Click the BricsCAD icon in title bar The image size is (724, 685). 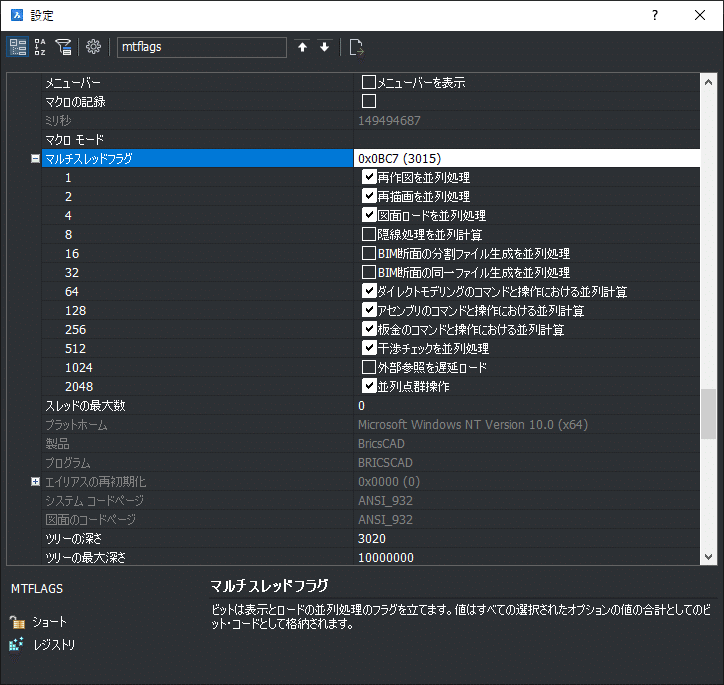tap(17, 15)
